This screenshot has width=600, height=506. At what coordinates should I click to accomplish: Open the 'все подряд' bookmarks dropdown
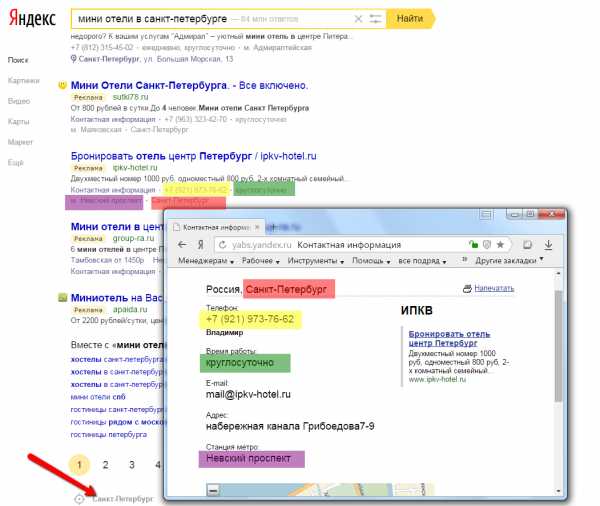[422, 261]
